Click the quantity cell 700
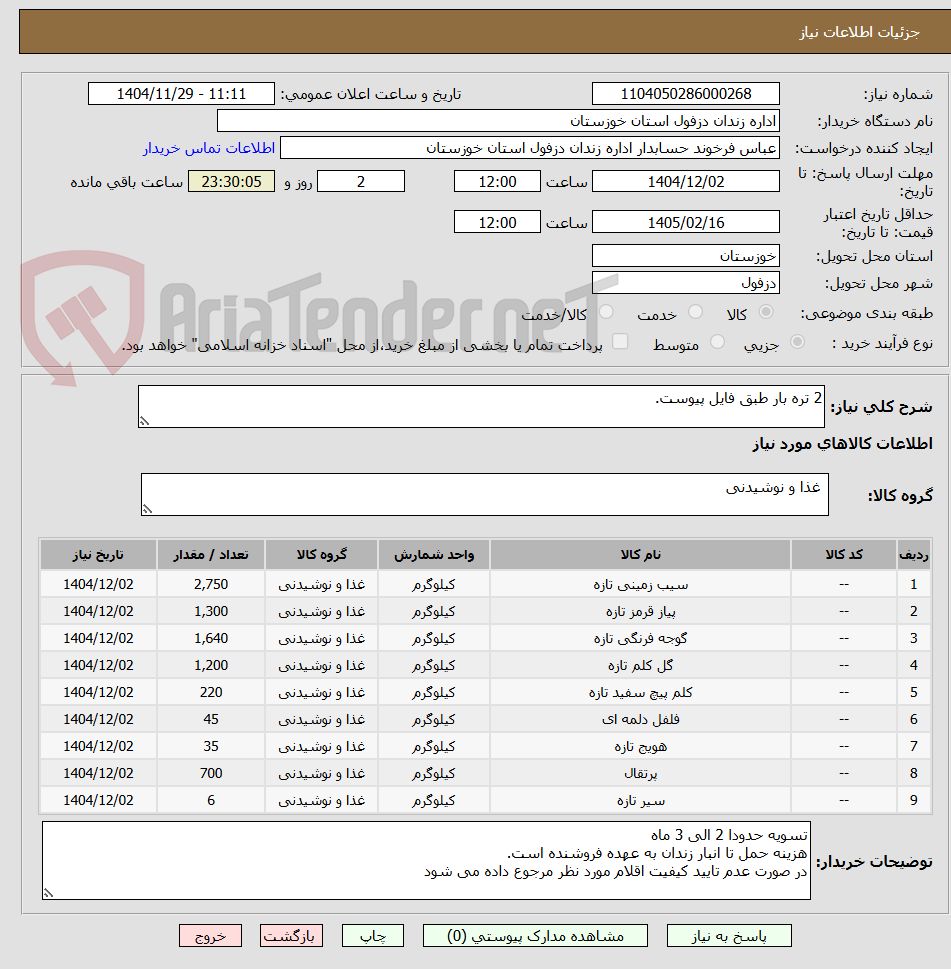This screenshot has width=951, height=969. click(x=211, y=774)
